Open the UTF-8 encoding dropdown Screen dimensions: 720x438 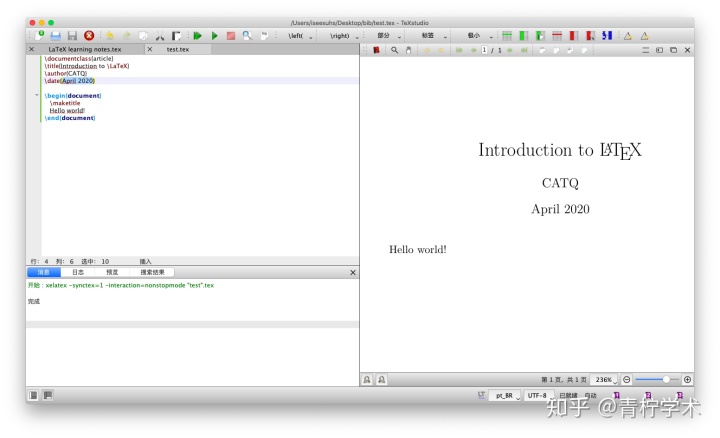click(539, 395)
